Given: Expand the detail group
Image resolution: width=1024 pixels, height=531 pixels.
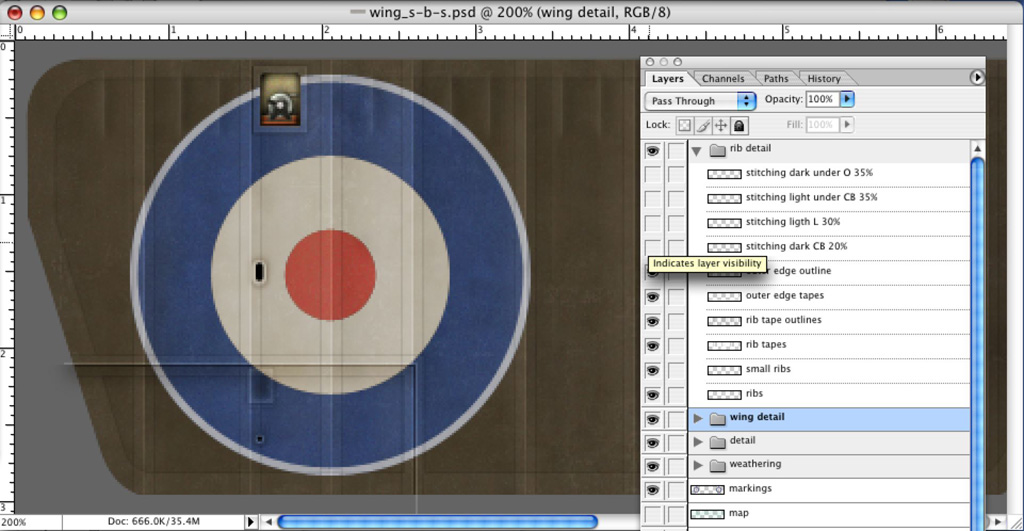Looking at the screenshot, I should [698, 442].
